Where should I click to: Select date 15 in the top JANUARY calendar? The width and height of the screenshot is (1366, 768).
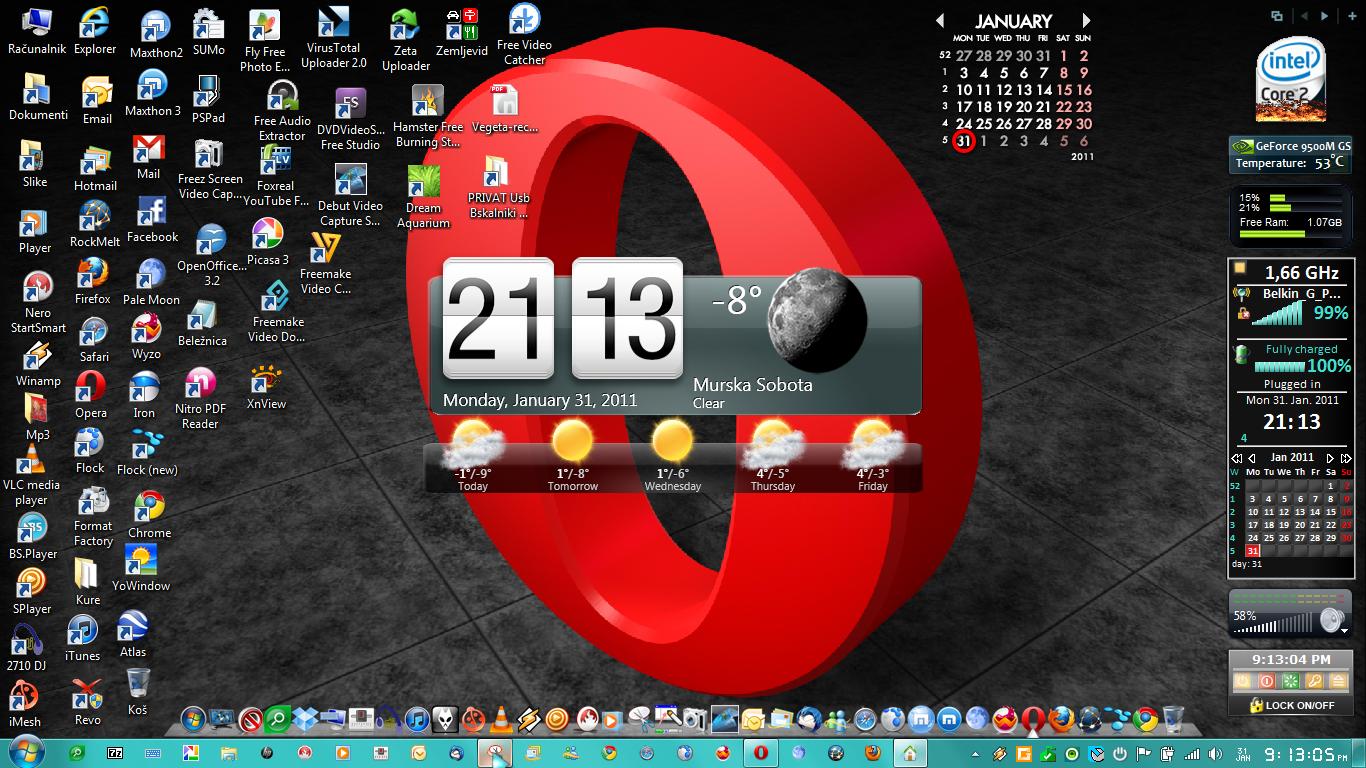(1064, 89)
